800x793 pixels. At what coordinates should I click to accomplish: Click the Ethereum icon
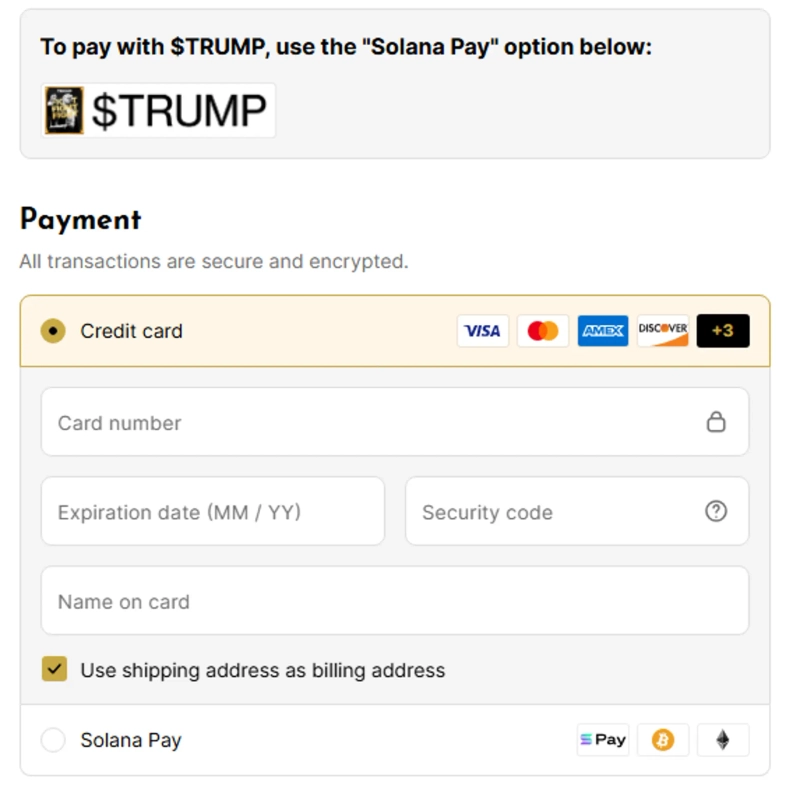tap(722, 740)
